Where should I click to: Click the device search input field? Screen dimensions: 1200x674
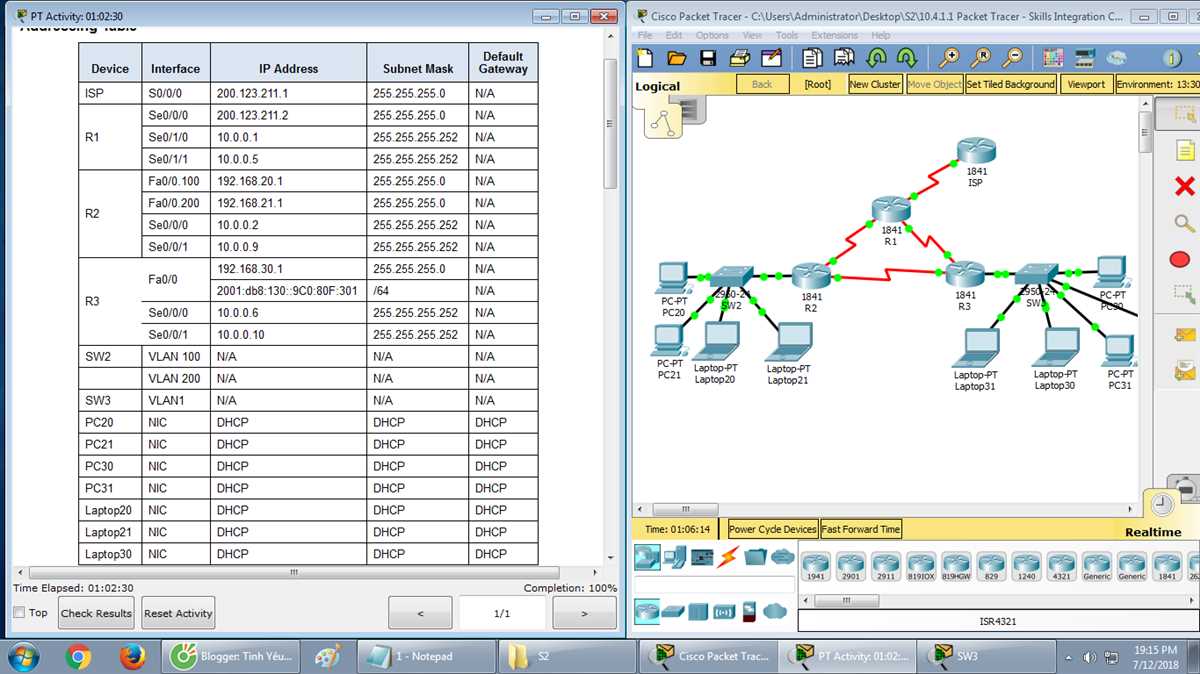(x=714, y=584)
